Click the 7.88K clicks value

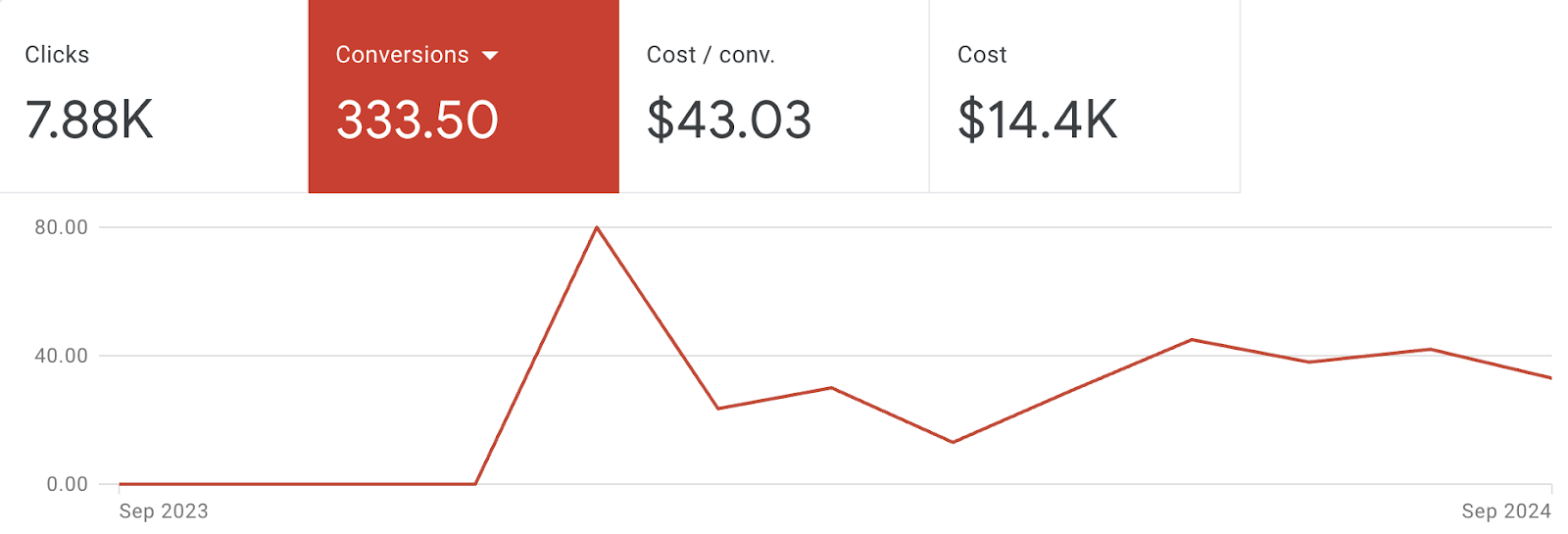click(89, 120)
